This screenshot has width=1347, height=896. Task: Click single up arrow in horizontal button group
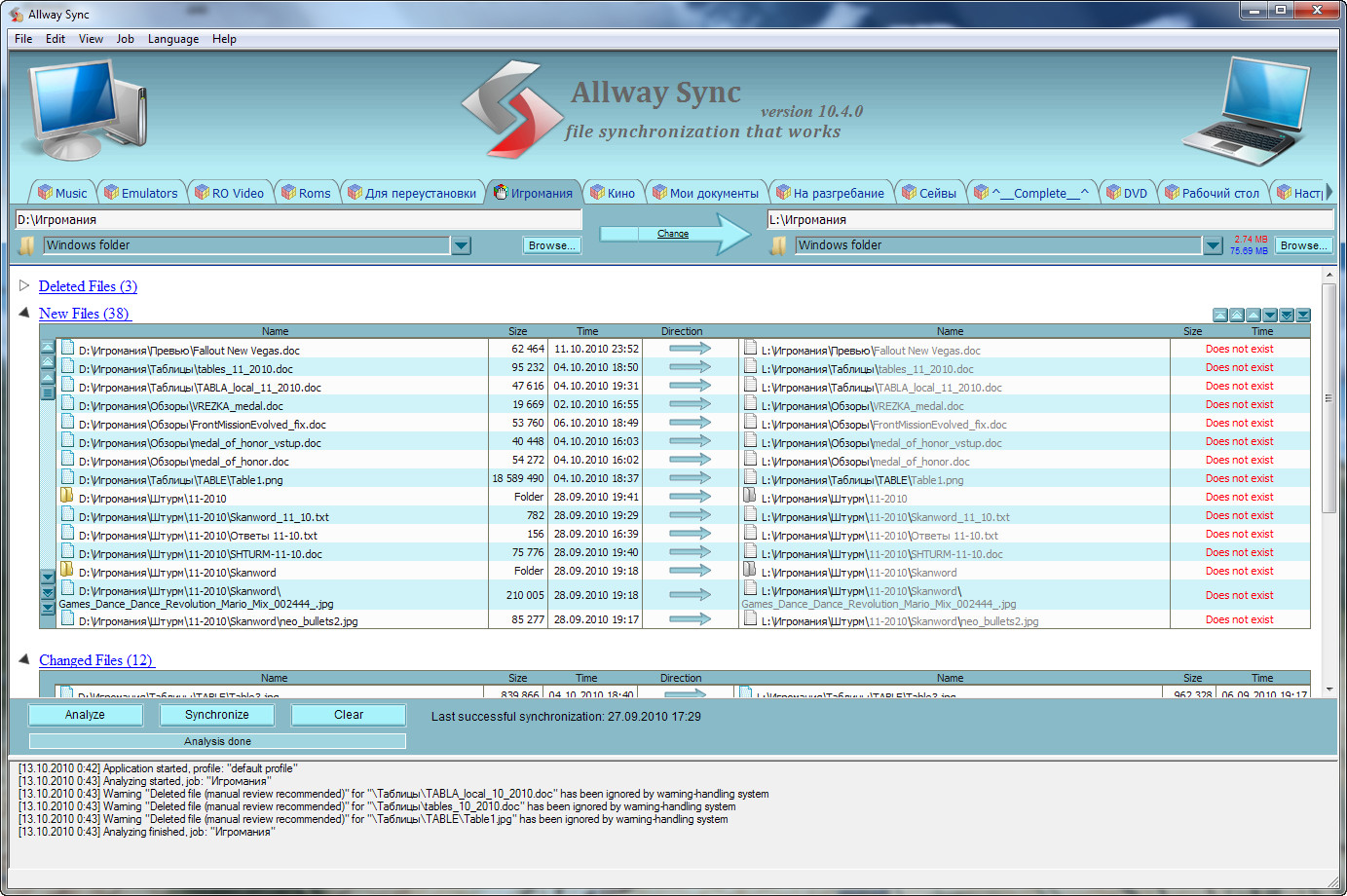tap(1253, 315)
